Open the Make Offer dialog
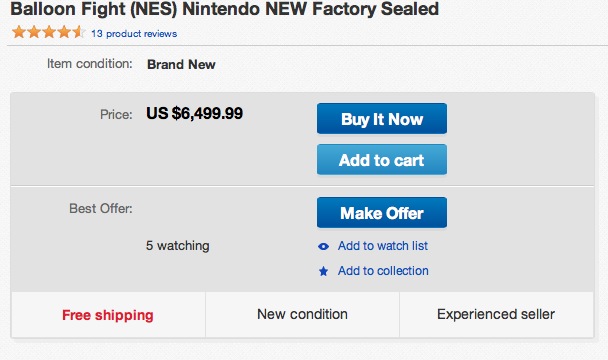Viewport: 608px width, 360px height. (x=382, y=213)
